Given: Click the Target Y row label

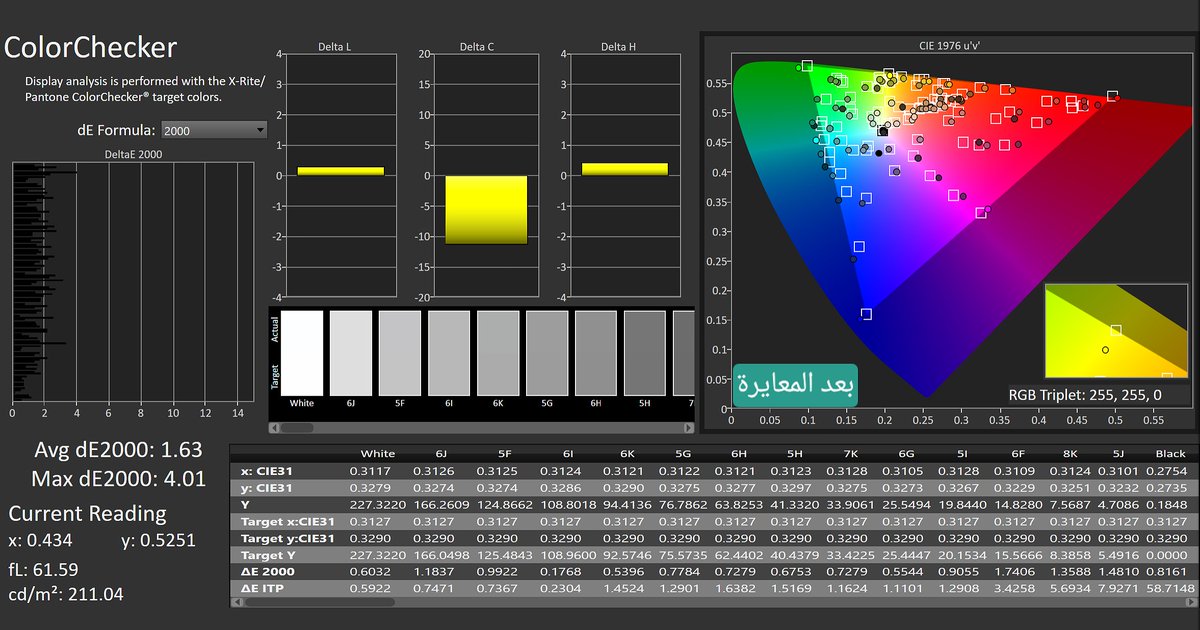Looking at the screenshot, I should (x=269, y=555).
